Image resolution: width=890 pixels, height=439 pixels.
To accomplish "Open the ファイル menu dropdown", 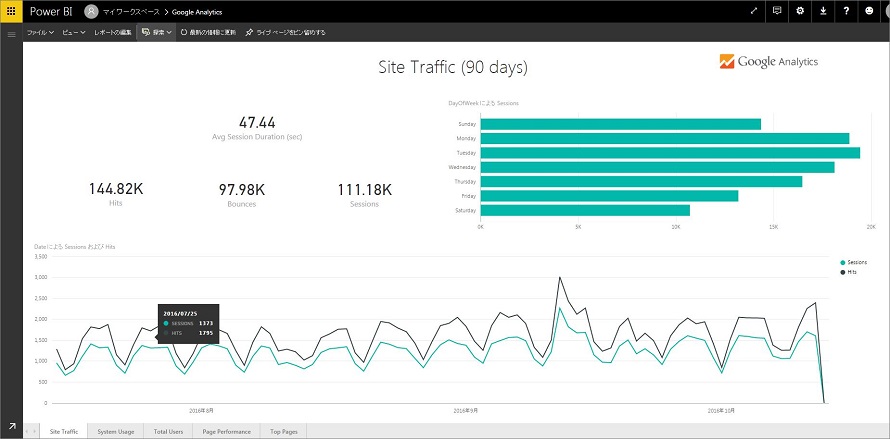I will tap(40, 32).
